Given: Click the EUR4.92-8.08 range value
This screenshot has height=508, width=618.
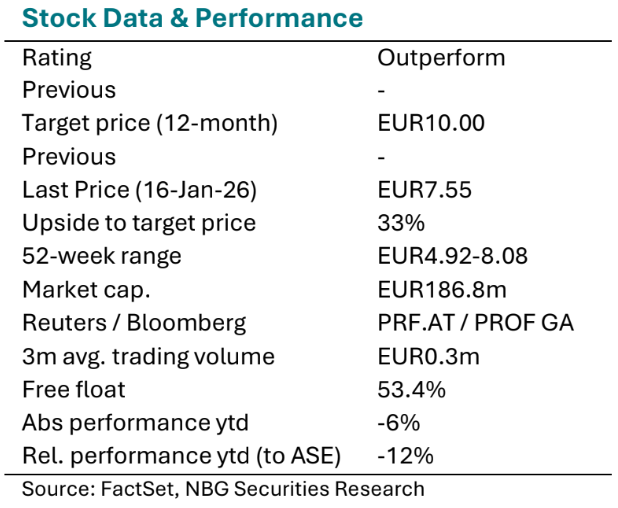Looking at the screenshot, I should tap(452, 256).
